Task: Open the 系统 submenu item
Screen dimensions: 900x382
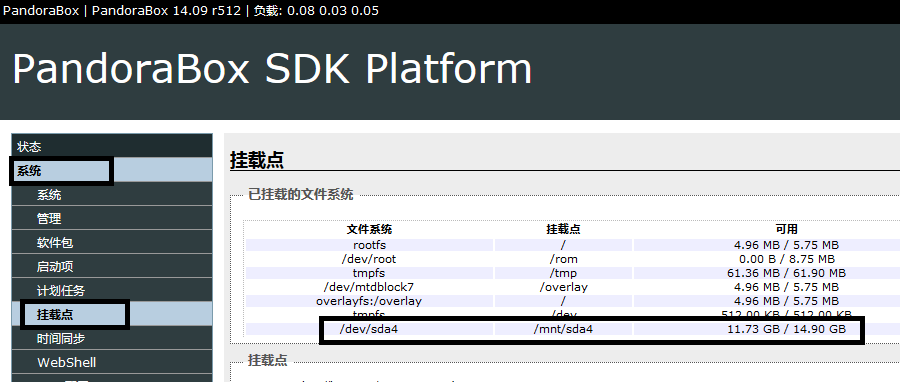Action: (x=112, y=195)
